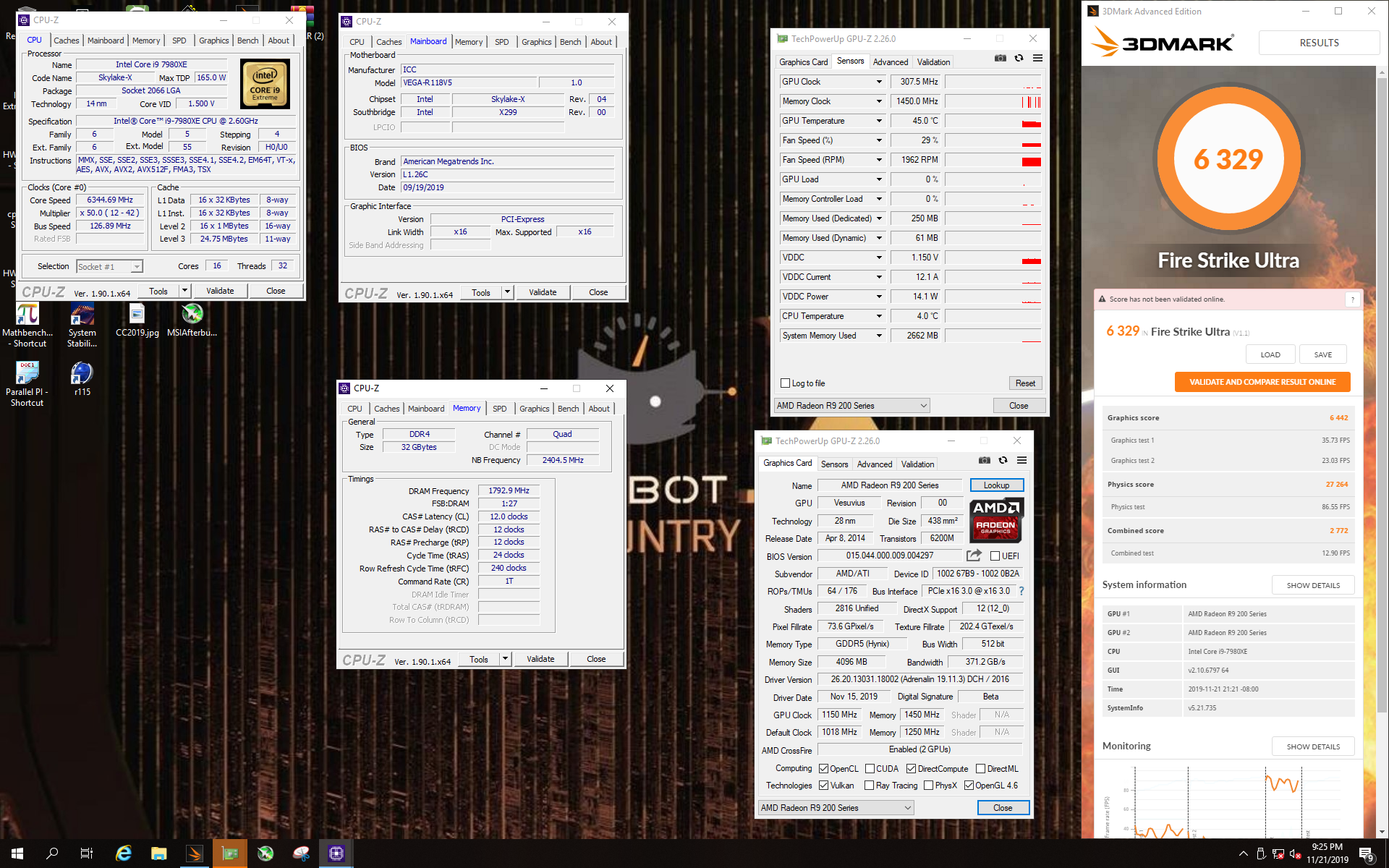Screen dimensions: 1389x868
Task: Open the Socket #1 selection dropdown
Action: [x=109, y=267]
